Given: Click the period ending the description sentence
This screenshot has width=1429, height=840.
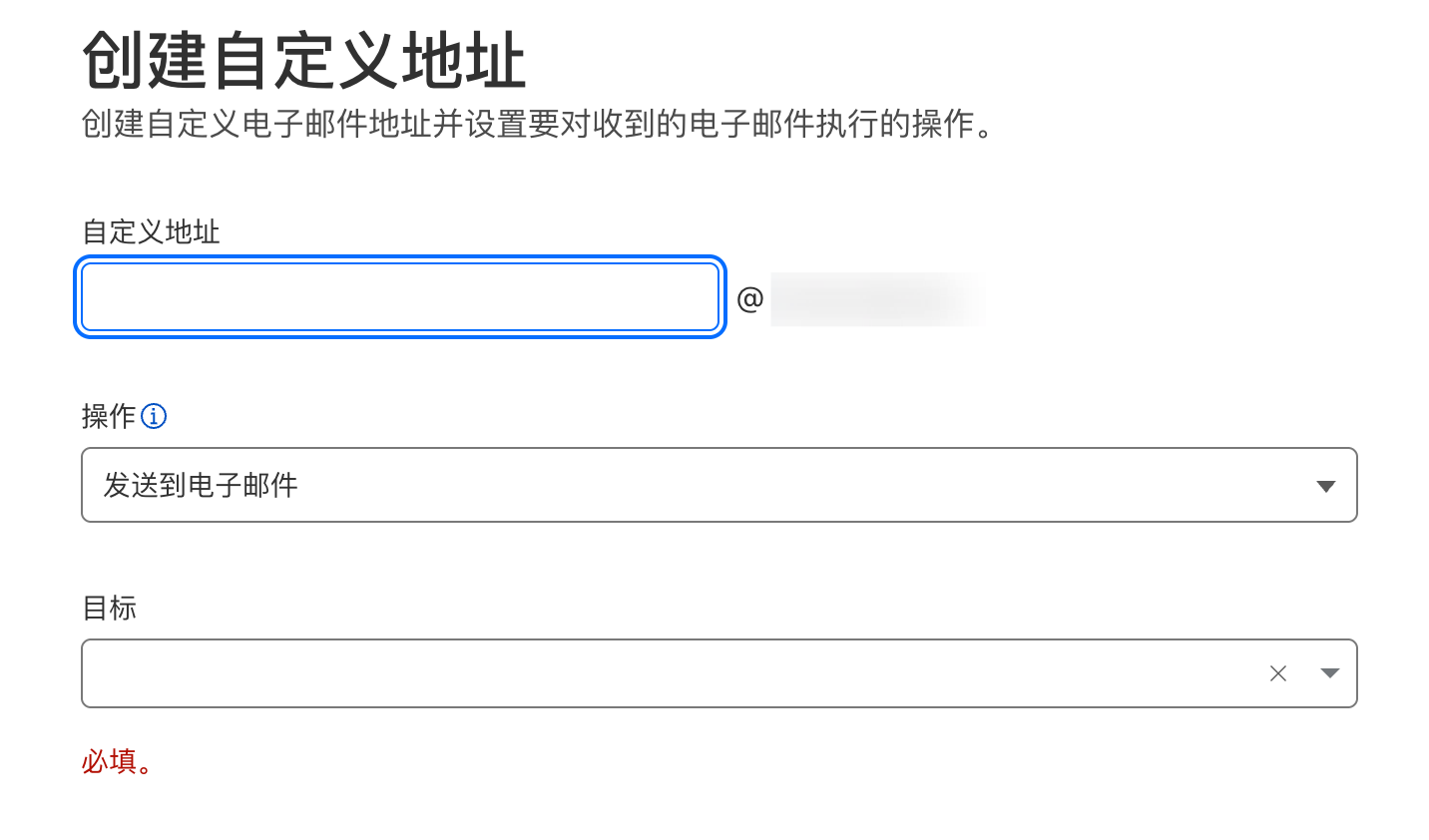Looking at the screenshot, I should pyautogui.click(x=986, y=130).
